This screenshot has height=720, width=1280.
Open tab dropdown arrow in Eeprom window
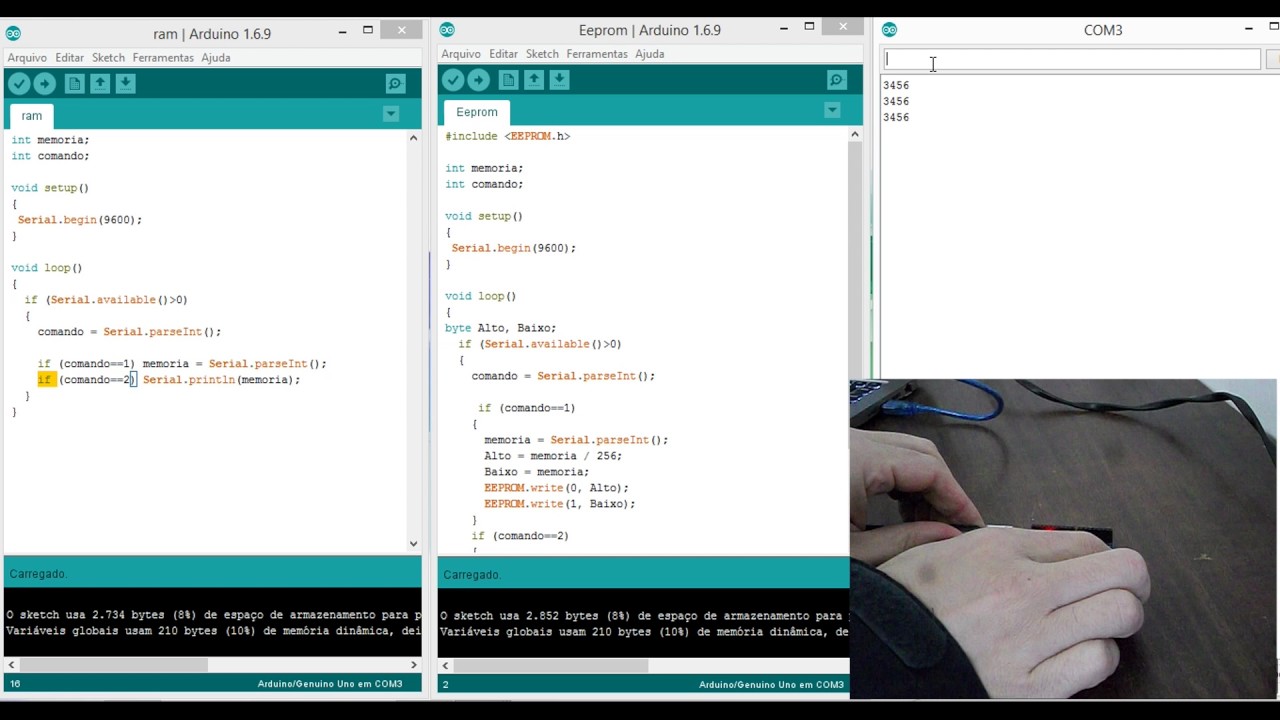click(832, 110)
